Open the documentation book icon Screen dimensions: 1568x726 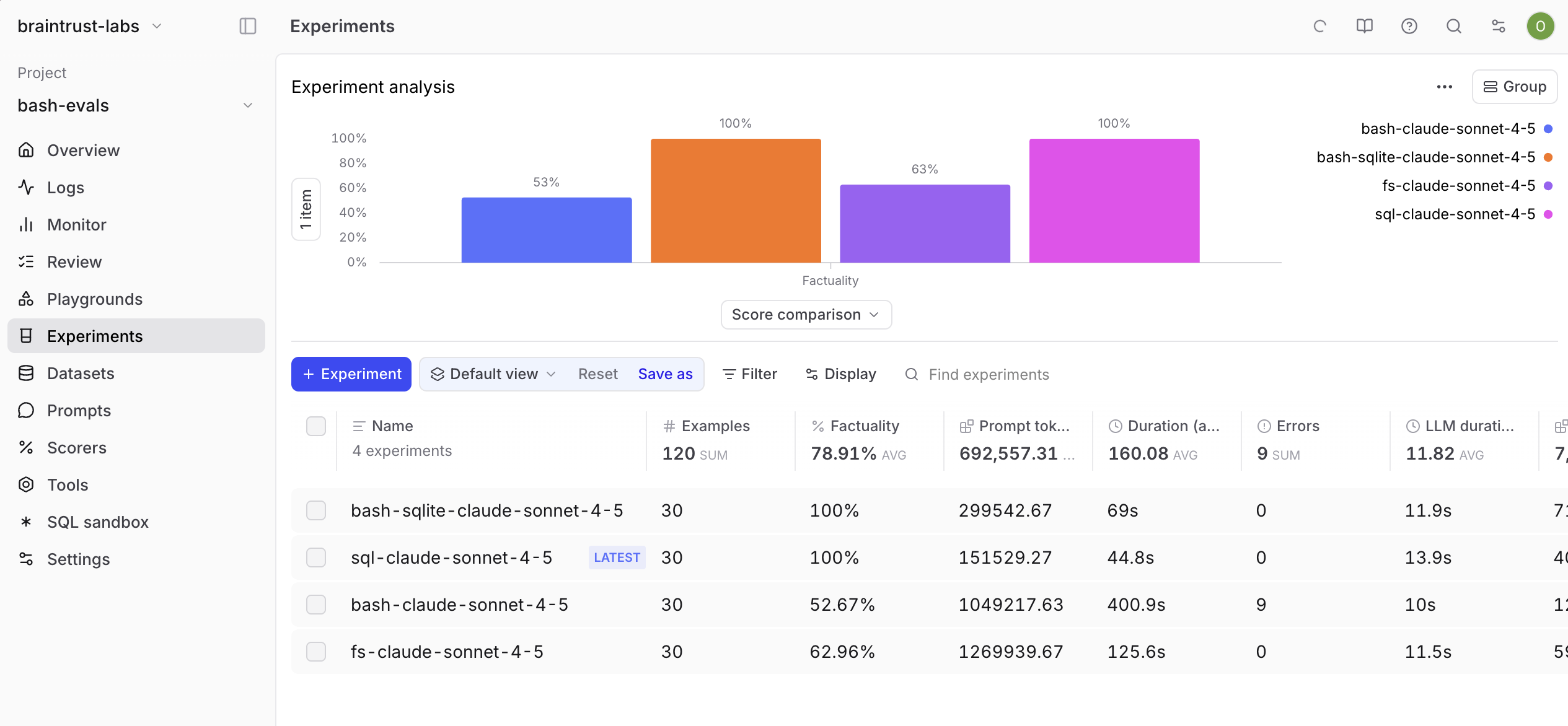[1364, 26]
